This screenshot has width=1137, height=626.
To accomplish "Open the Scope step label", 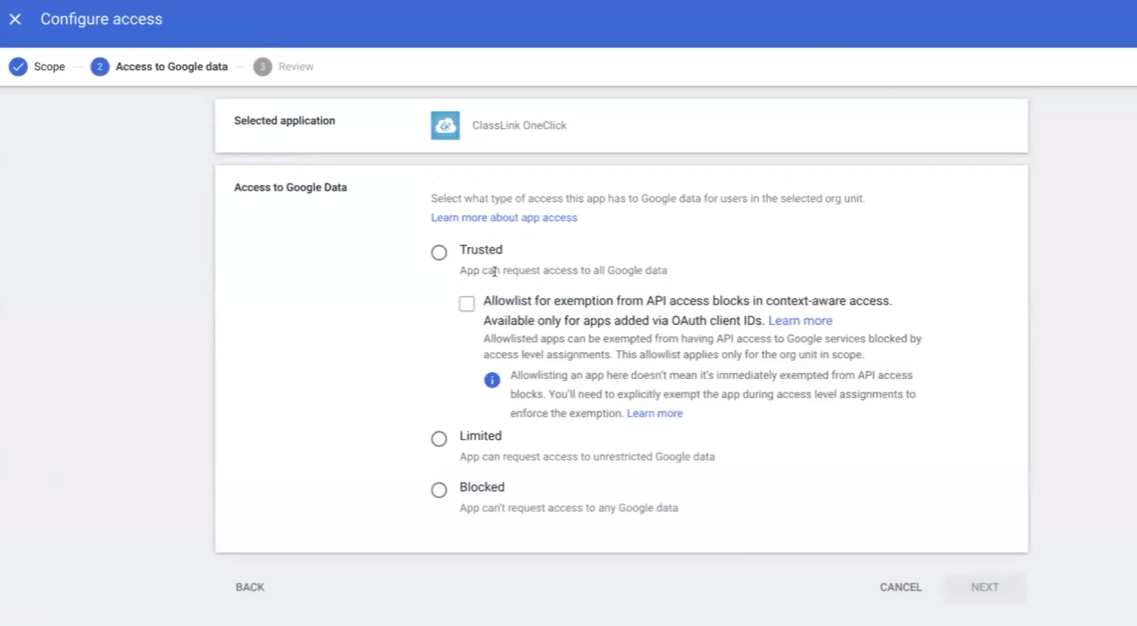I will point(49,67).
